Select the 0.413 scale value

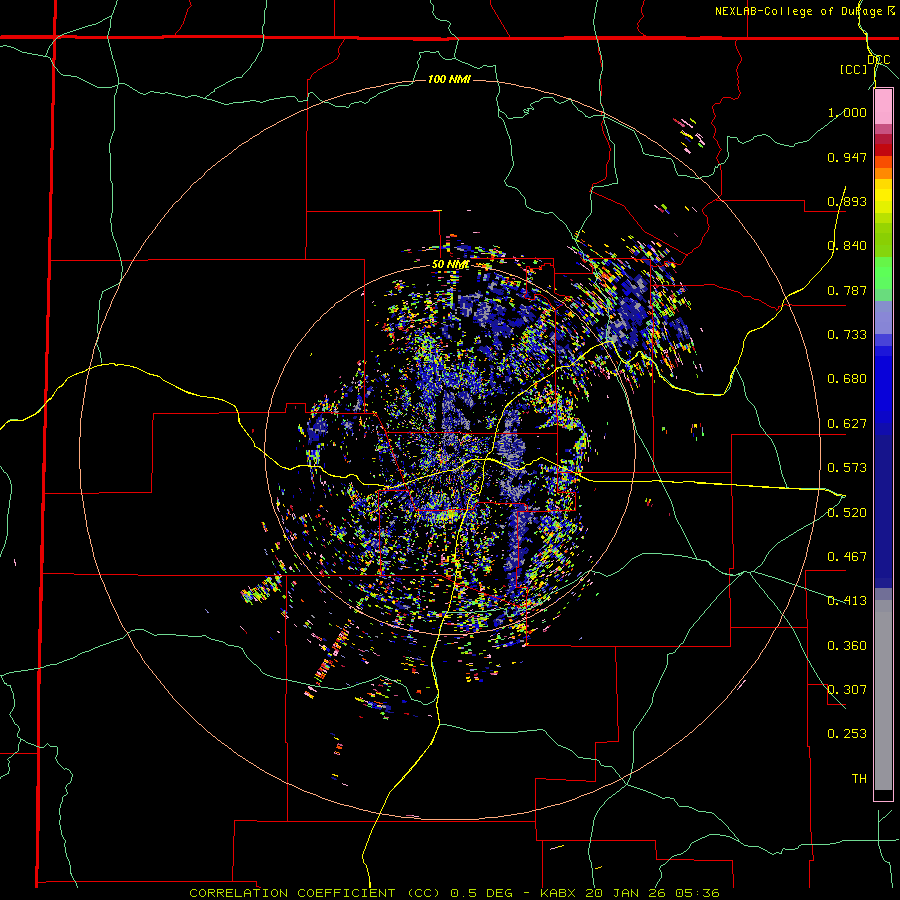tap(847, 601)
